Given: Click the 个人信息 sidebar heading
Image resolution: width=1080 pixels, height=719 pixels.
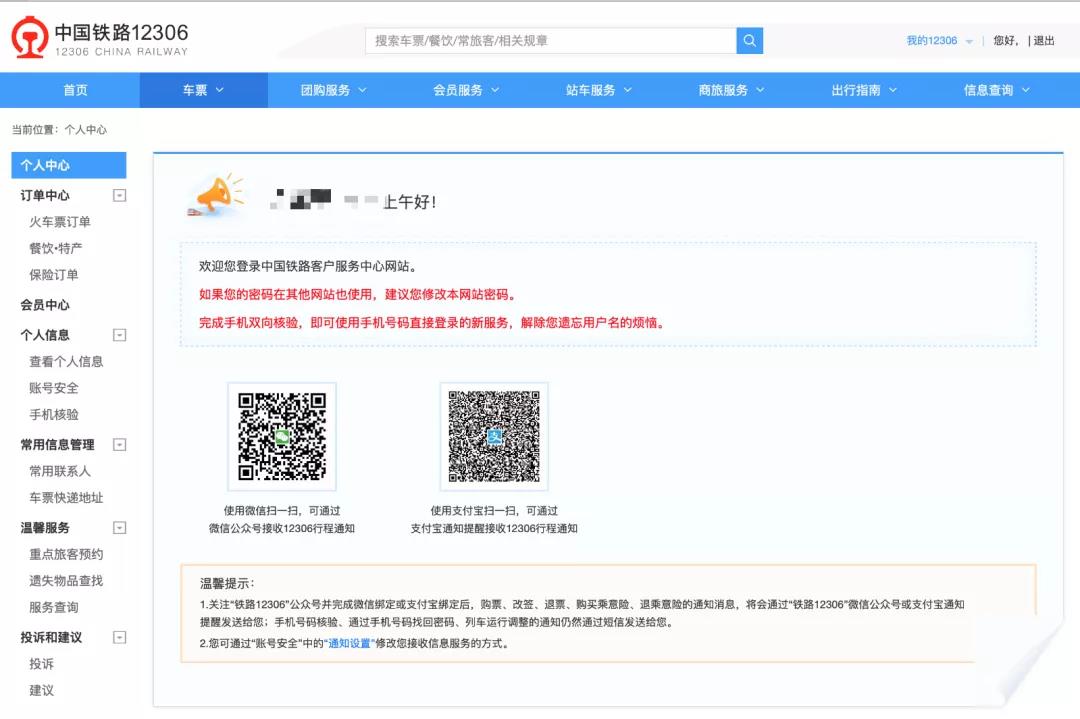Looking at the screenshot, I should 45,335.
